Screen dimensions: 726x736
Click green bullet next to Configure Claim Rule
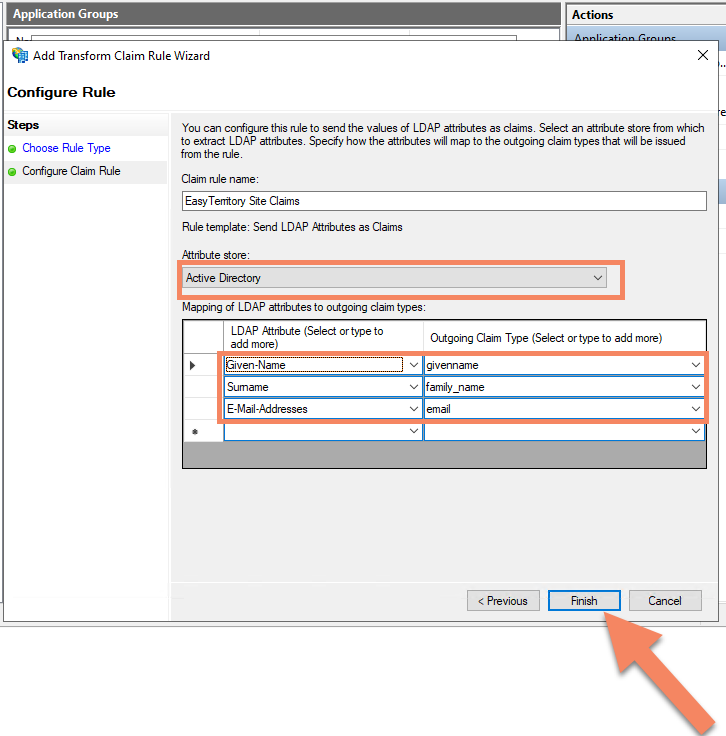tap(12, 172)
